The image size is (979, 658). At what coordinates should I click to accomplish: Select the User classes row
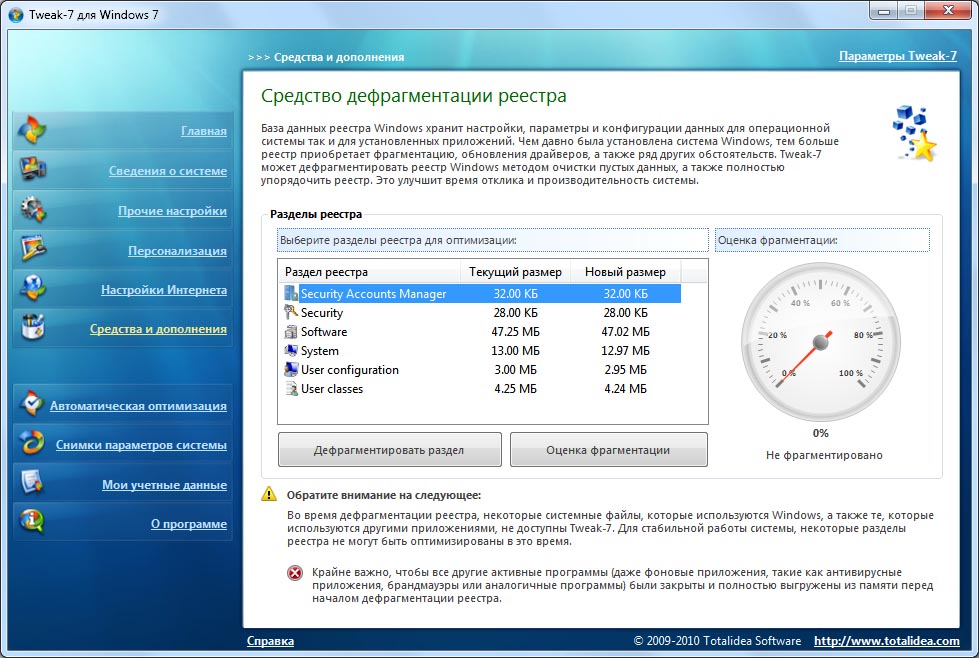(x=481, y=388)
